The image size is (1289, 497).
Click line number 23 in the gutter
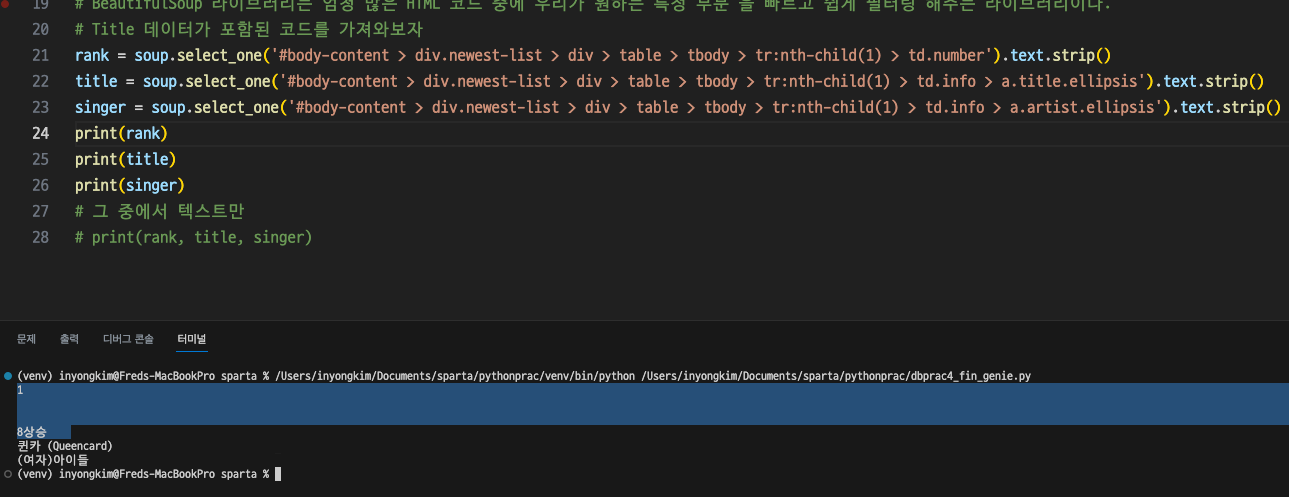coord(40,107)
